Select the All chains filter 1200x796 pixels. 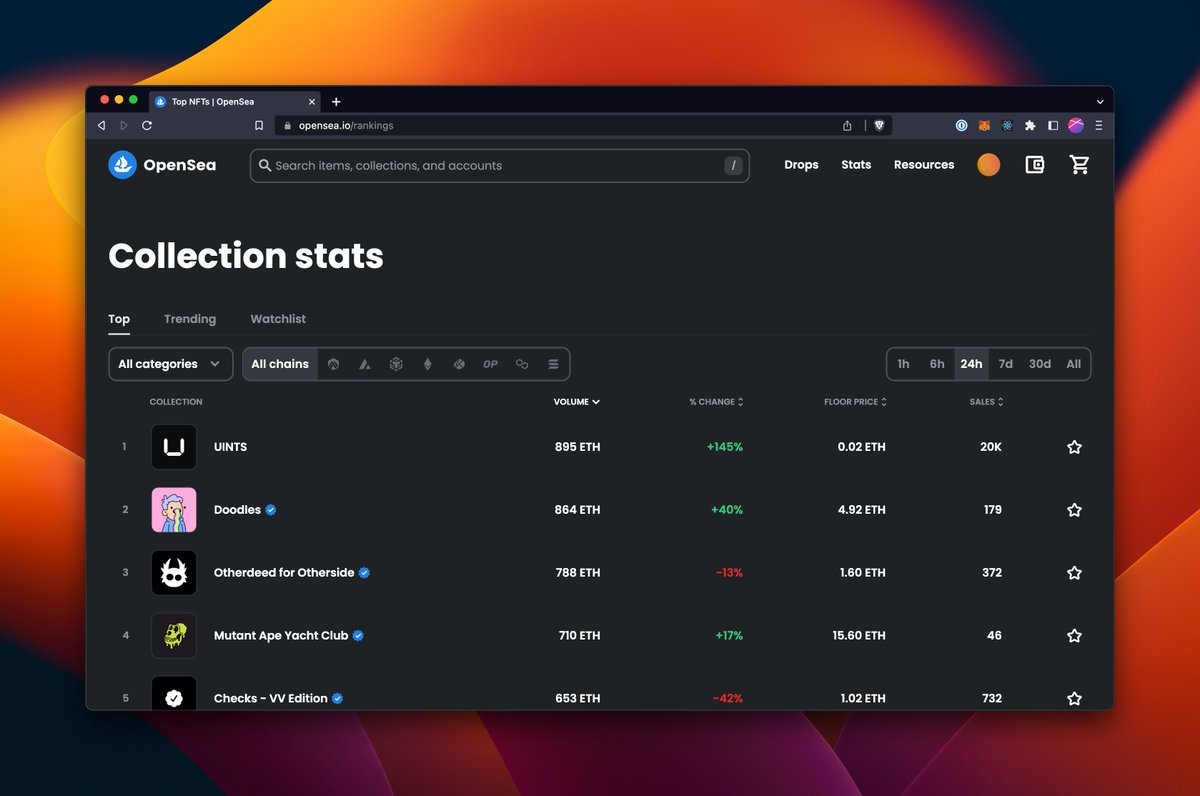280,364
